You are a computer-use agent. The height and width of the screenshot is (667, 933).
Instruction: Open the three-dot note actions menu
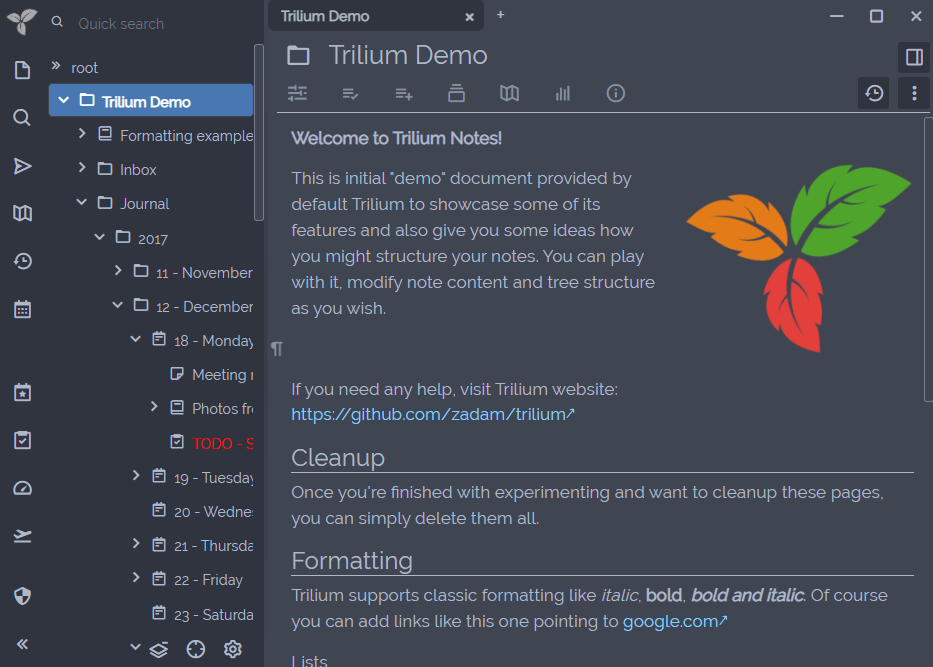pos(914,93)
